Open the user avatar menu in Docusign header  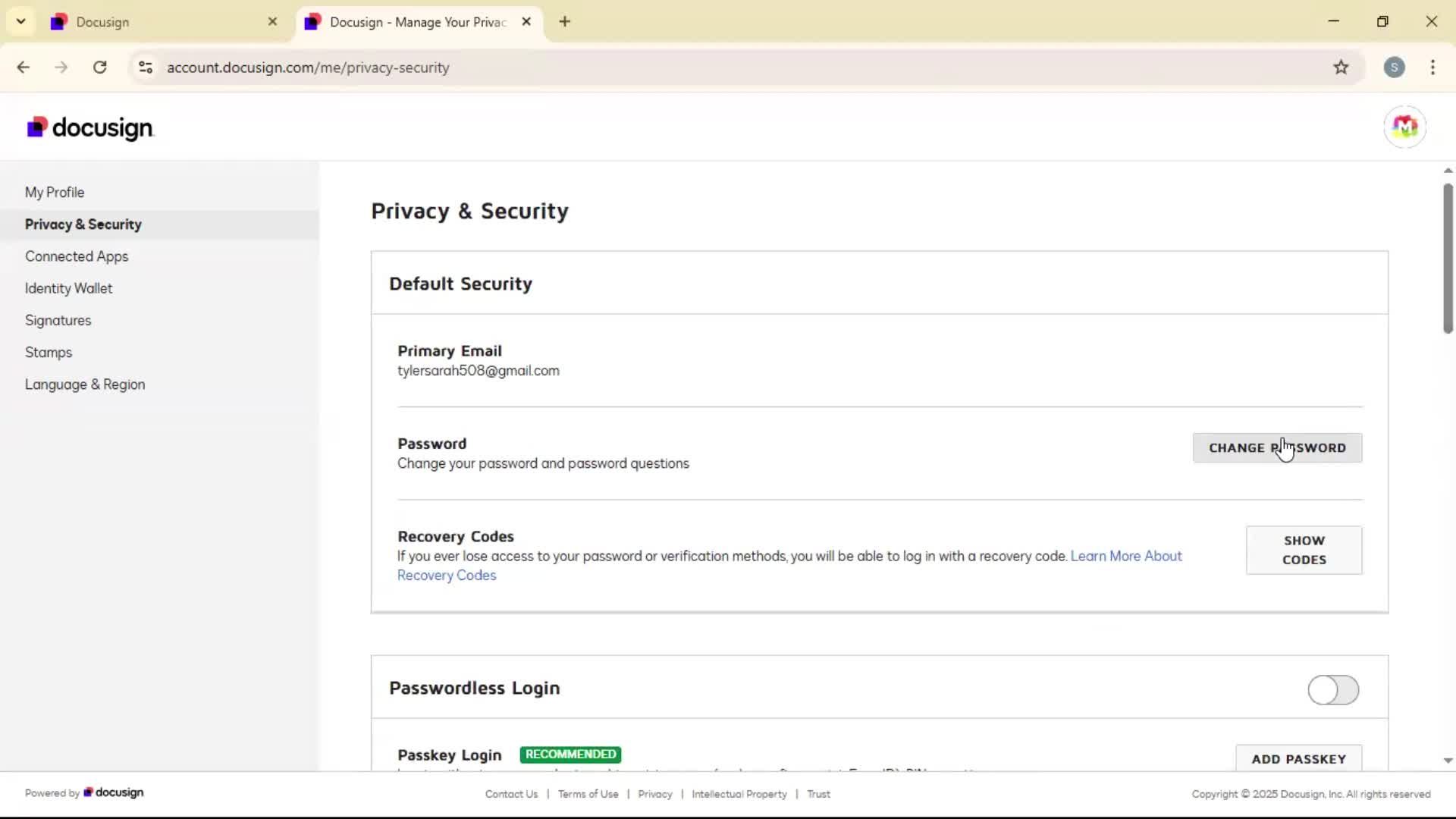(1404, 127)
